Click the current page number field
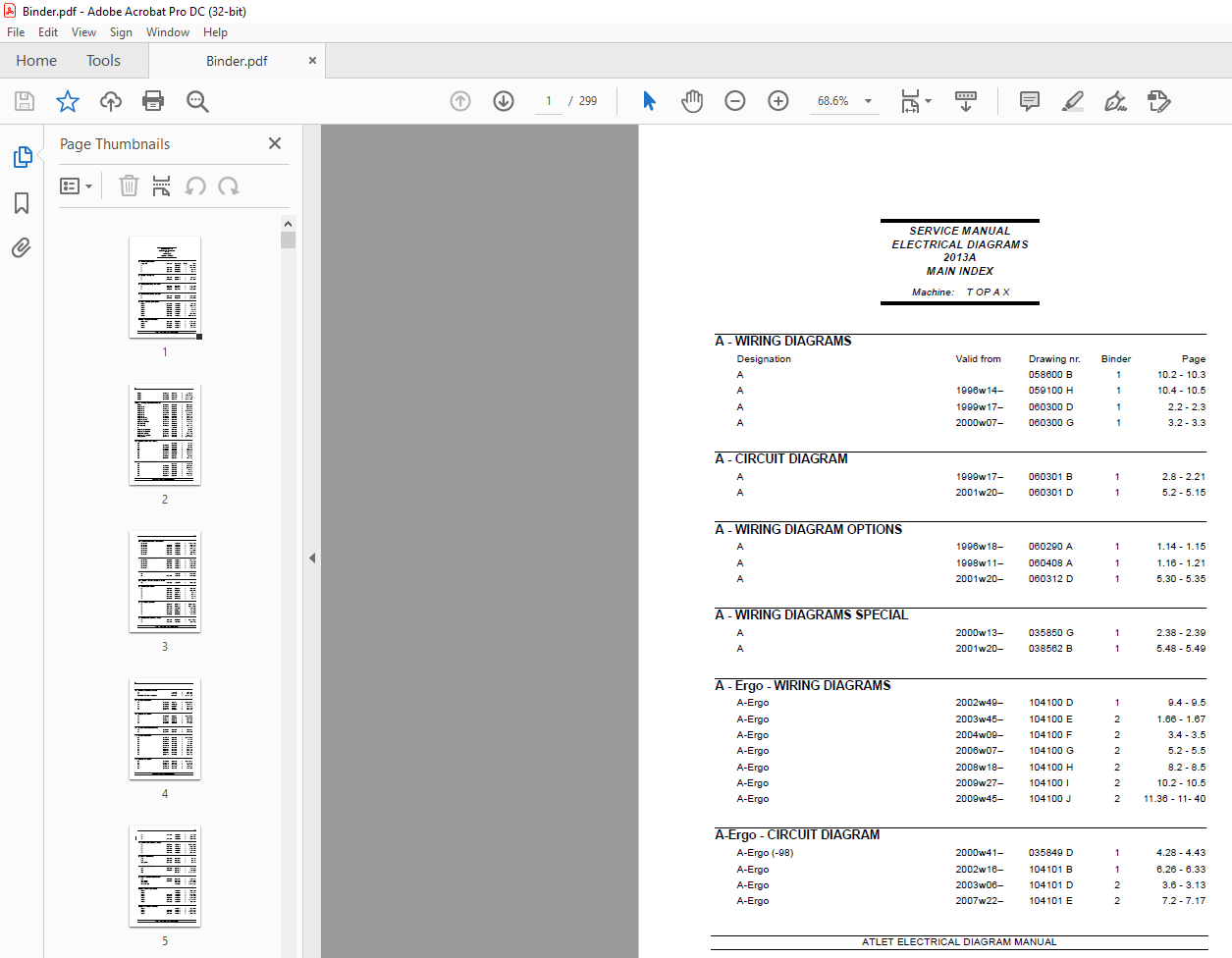This screenshot has height=958, width=1232. tap(549, 101)
